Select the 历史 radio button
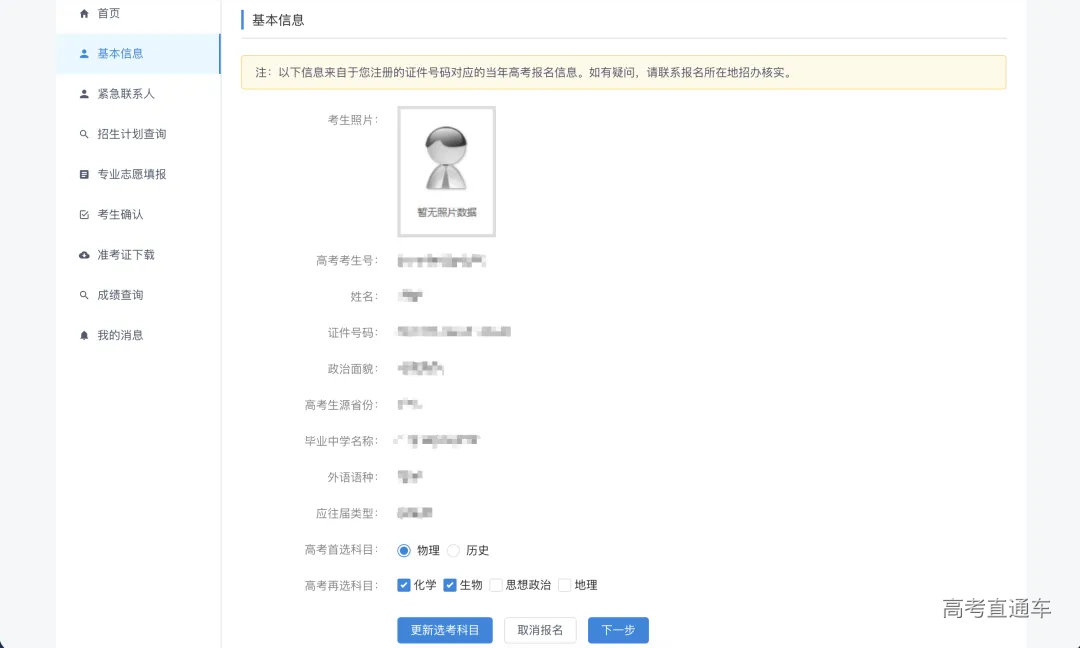Viewport: 1080px width, 648px height. tap(453, 550)
